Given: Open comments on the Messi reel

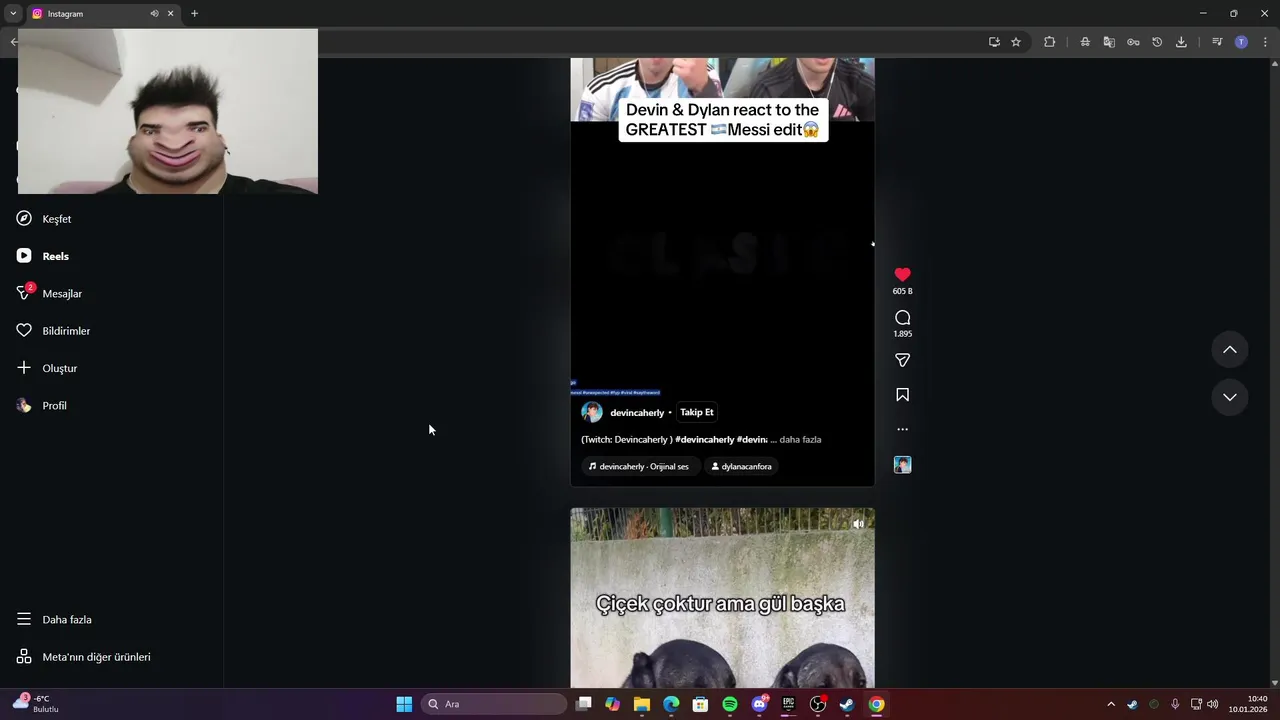Looking at the screenshot, I should click(x=902, y=318).
